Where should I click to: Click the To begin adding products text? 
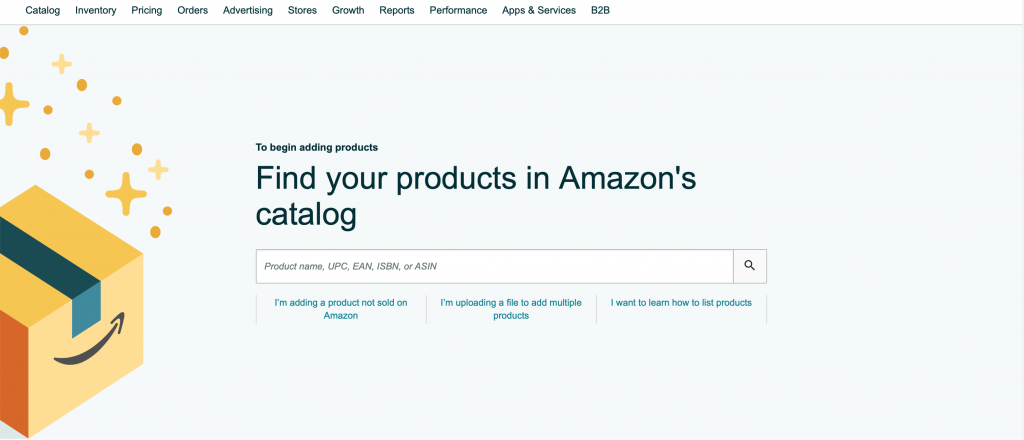click(x=317, y=148)
